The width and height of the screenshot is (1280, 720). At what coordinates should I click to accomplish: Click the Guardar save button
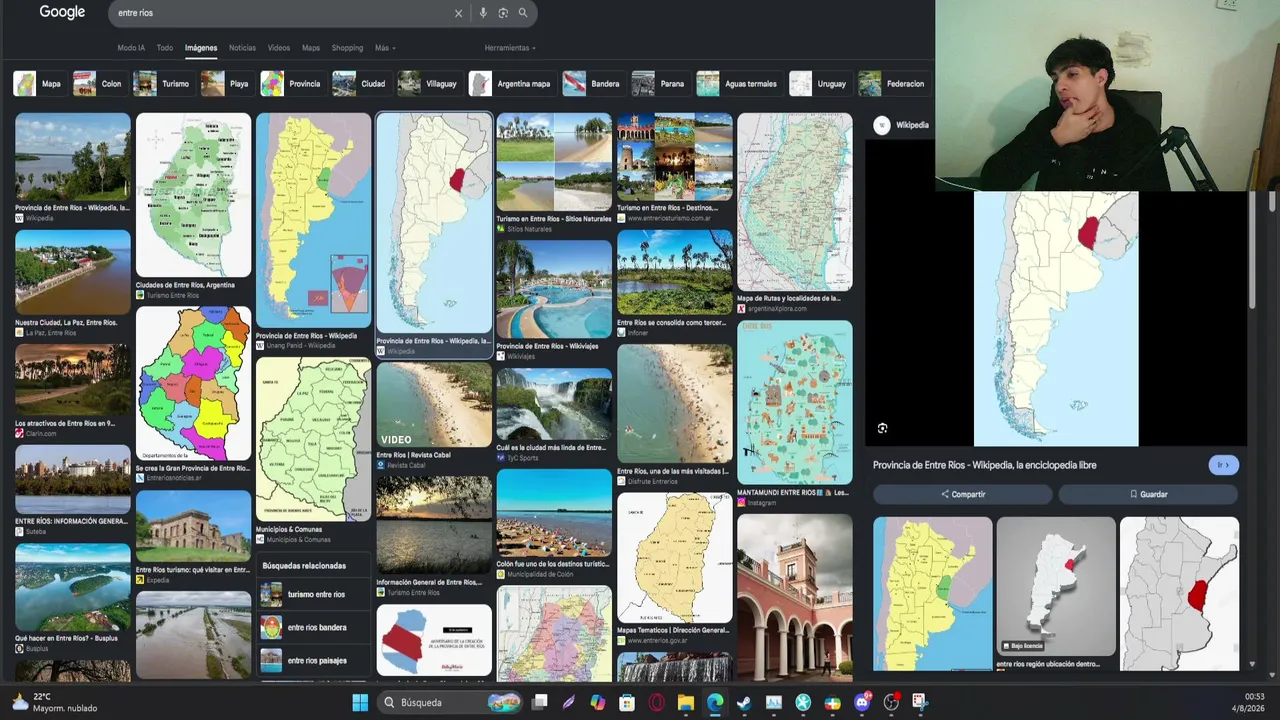click(x=1148, y=494)
